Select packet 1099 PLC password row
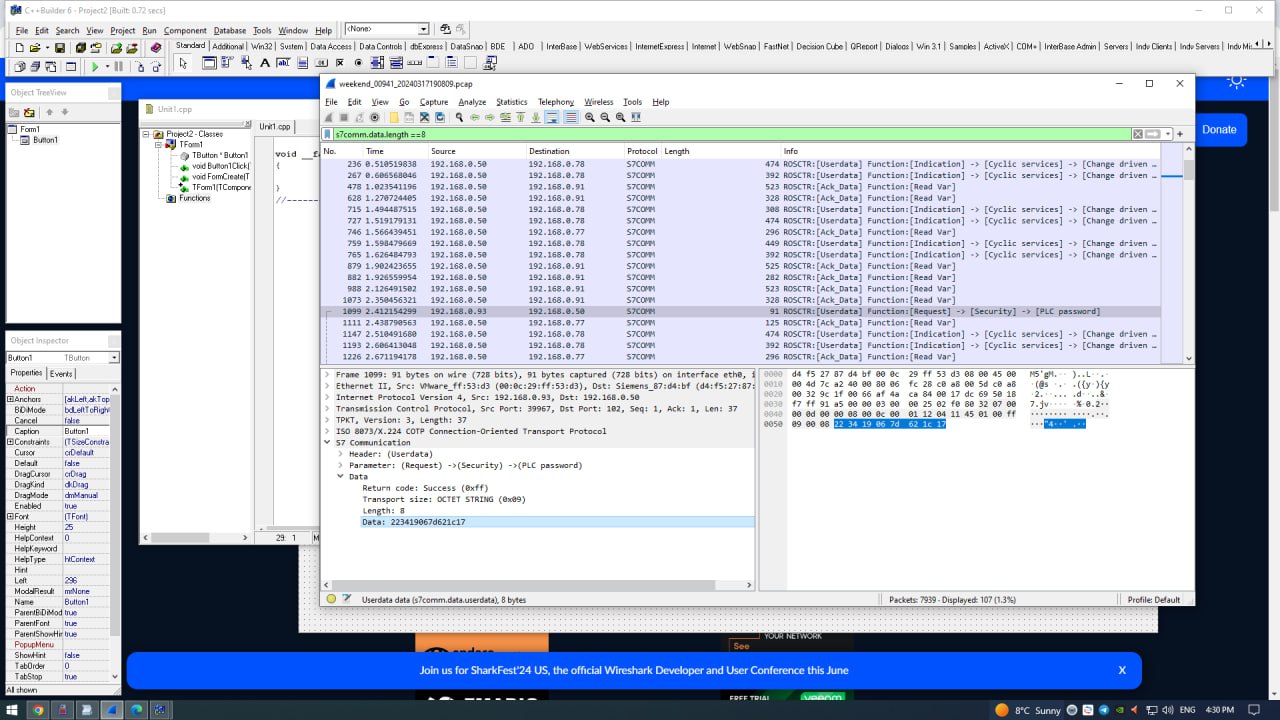1280x720 pixels. click(740, 311)
